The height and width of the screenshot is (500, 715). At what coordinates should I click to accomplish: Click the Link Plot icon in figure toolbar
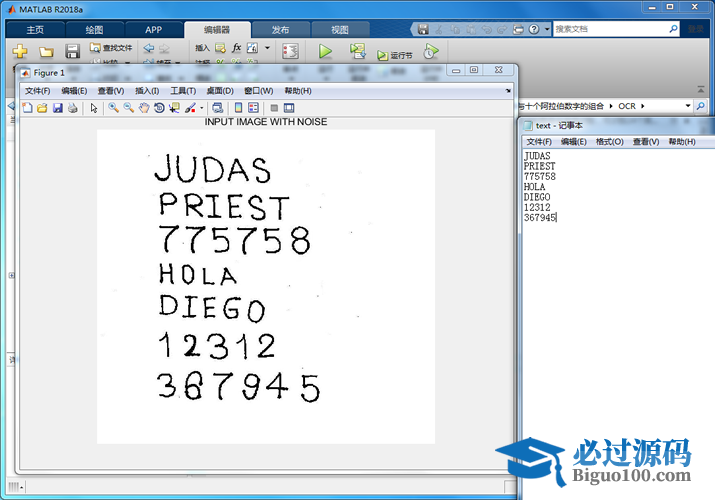click(x=218, y=108)
